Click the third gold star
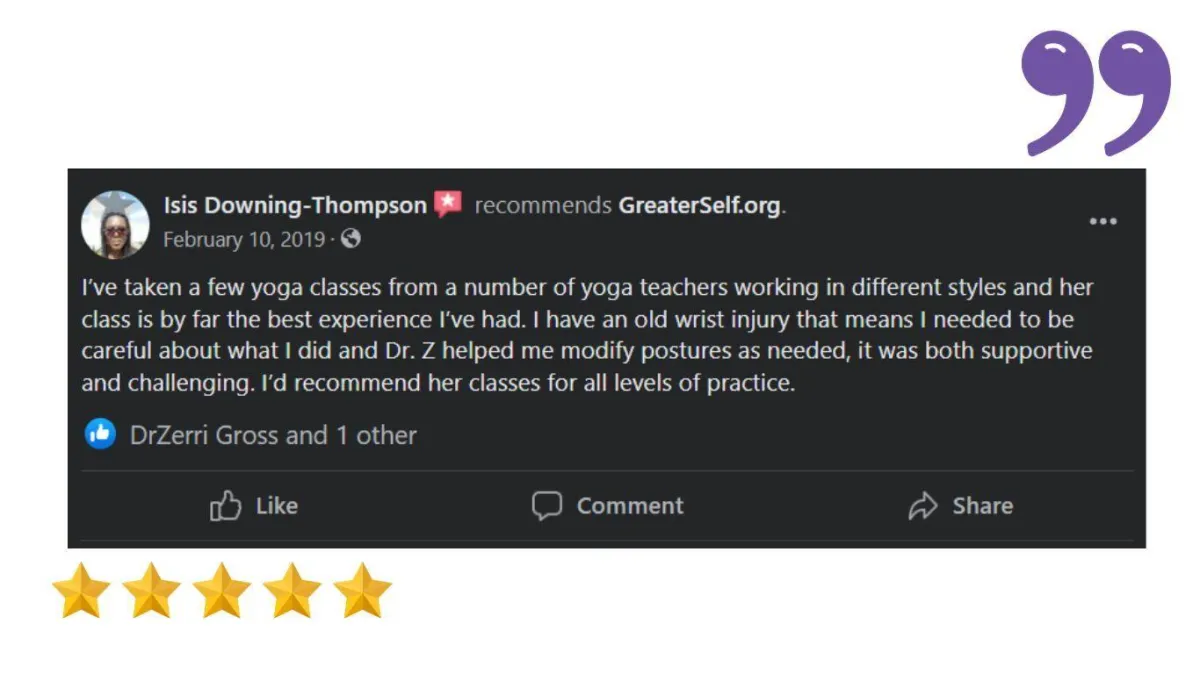This screenshot has width=1200, height=674. tap(222, 590)
